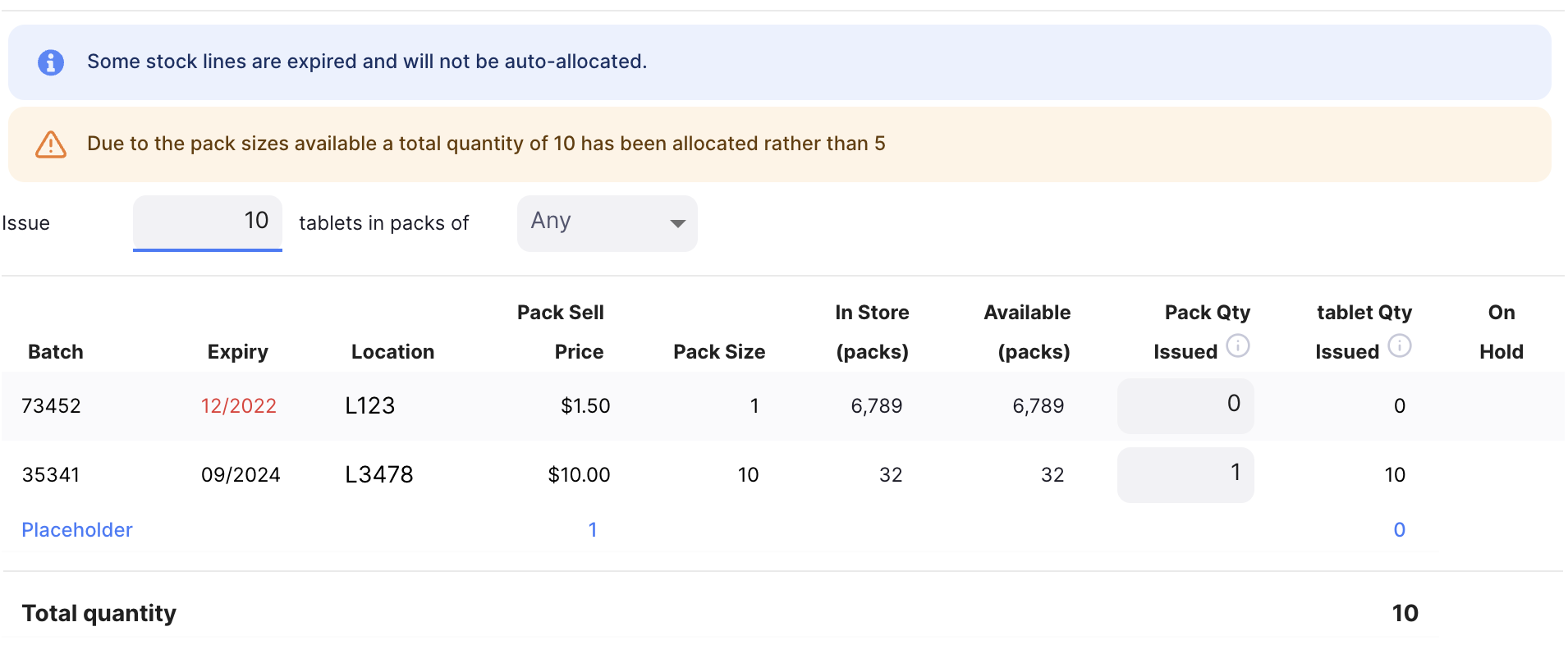Image resolution: width=1568 pixels, height=645 pixels.
Task: Click the expired date 12/2022
Action: pyautogui.click(x=239, y=406)
